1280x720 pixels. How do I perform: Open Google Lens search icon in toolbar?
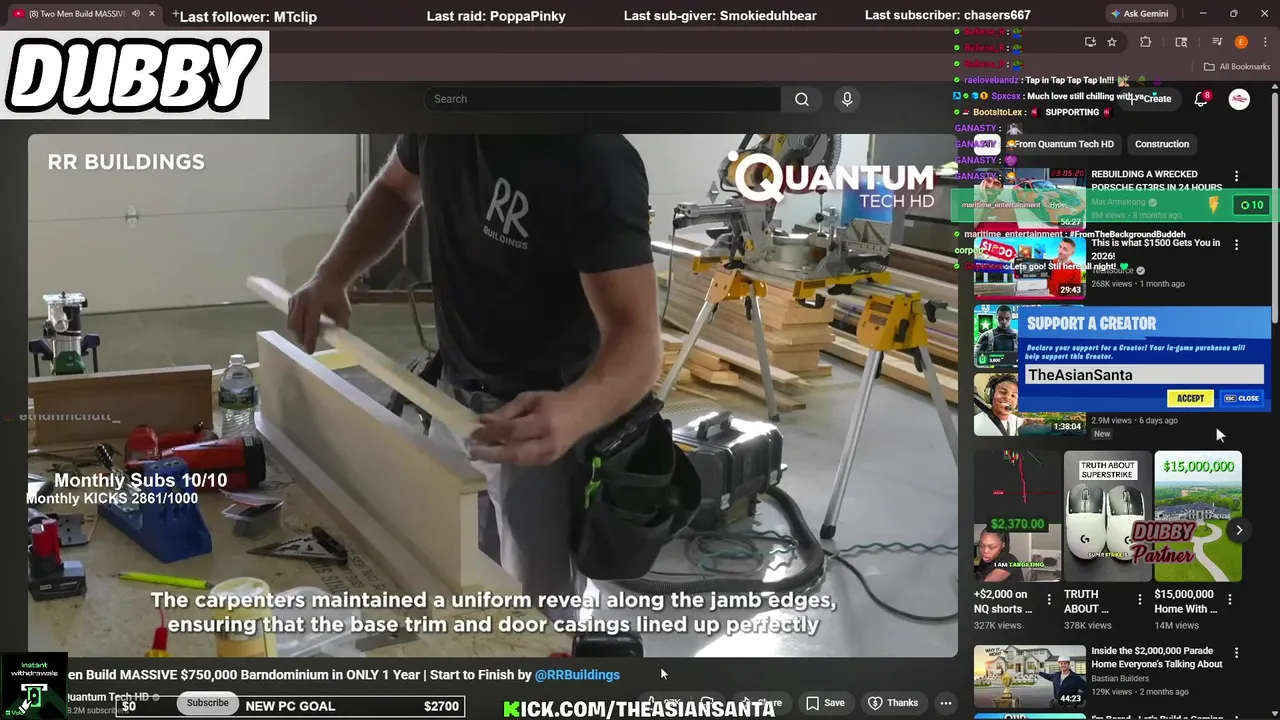(x=1181, y=42)
